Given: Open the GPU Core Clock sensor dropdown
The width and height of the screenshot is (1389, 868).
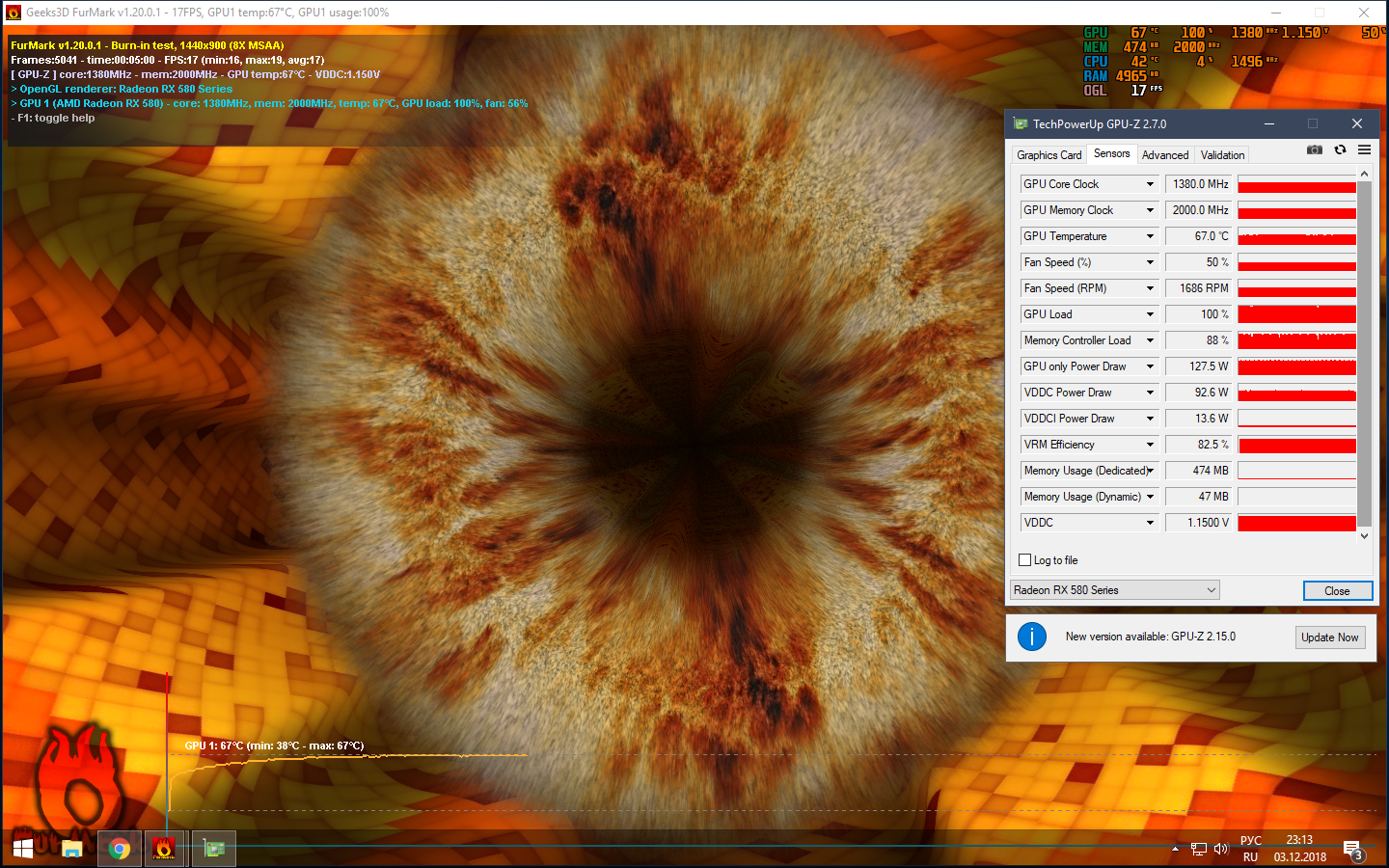Looking at the screenshot, I should tap(1150, 184).
